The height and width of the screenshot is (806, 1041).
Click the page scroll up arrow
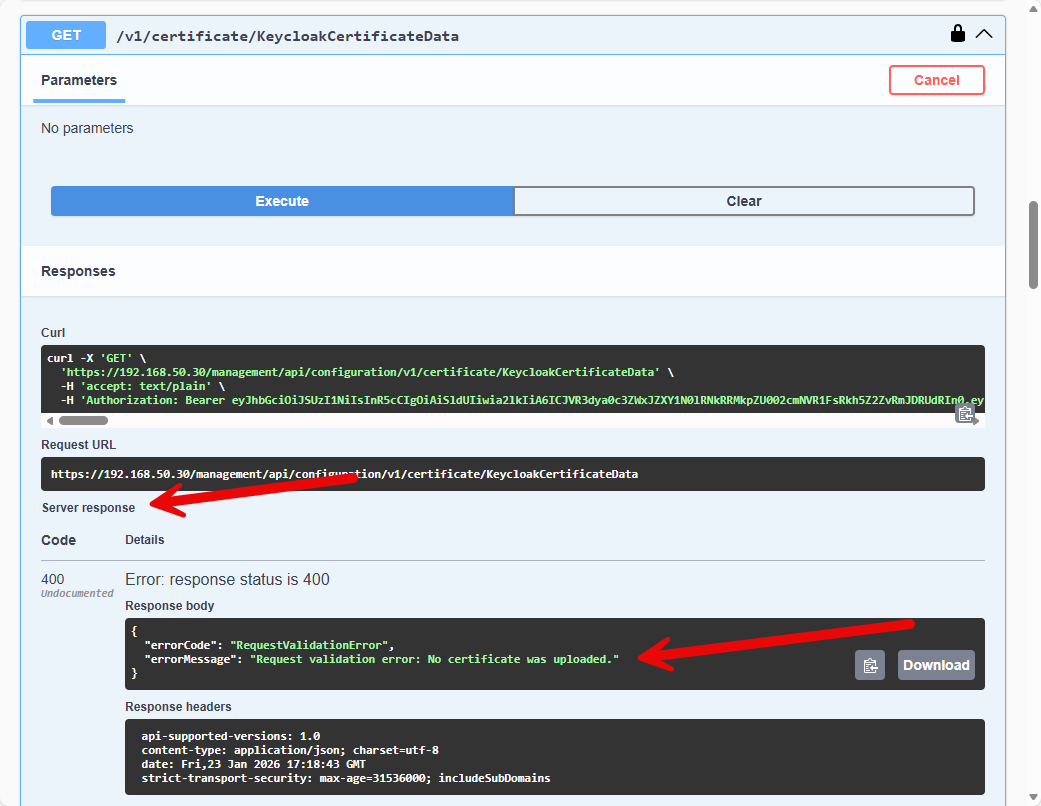[1033, 8]
